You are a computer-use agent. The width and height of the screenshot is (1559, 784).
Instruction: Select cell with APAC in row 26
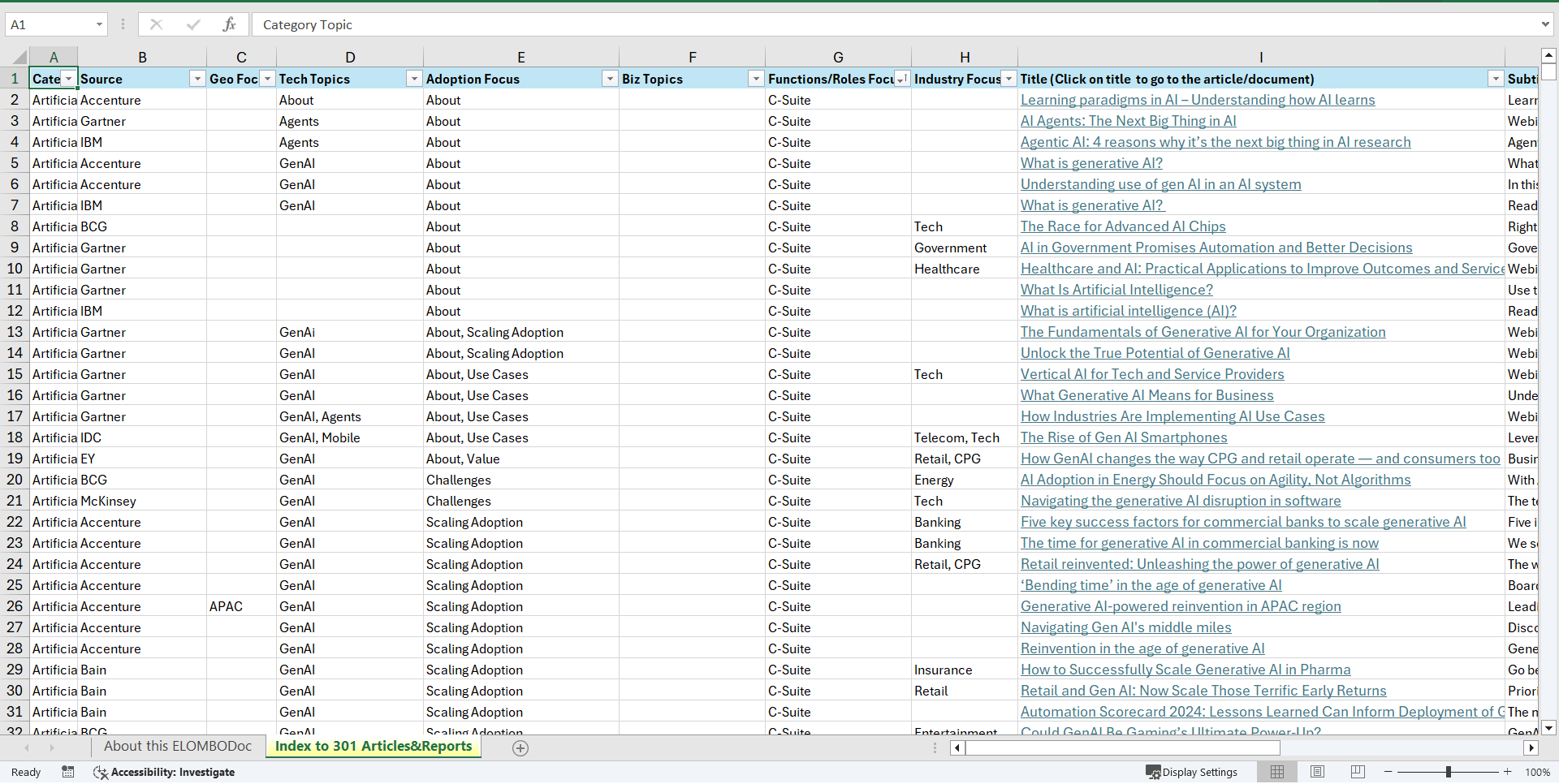tap(241, 606)
